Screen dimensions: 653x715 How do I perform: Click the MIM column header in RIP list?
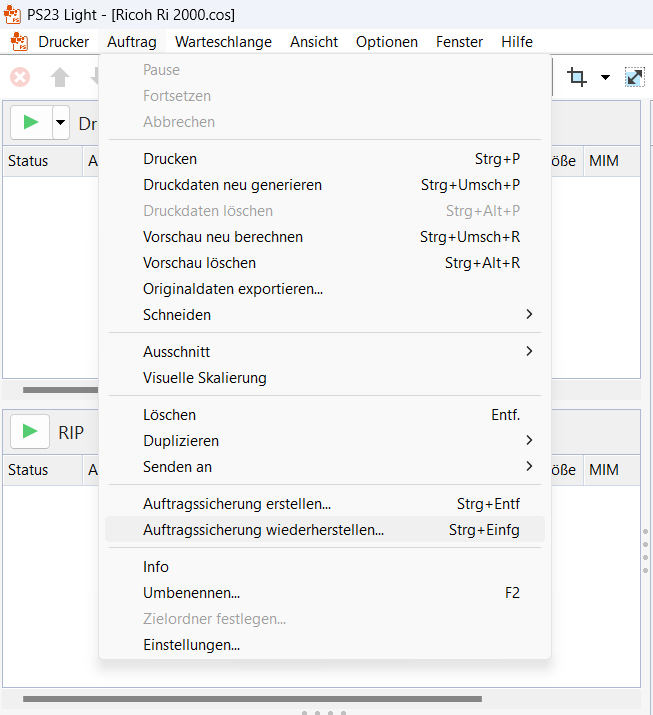tap(604, 470)
